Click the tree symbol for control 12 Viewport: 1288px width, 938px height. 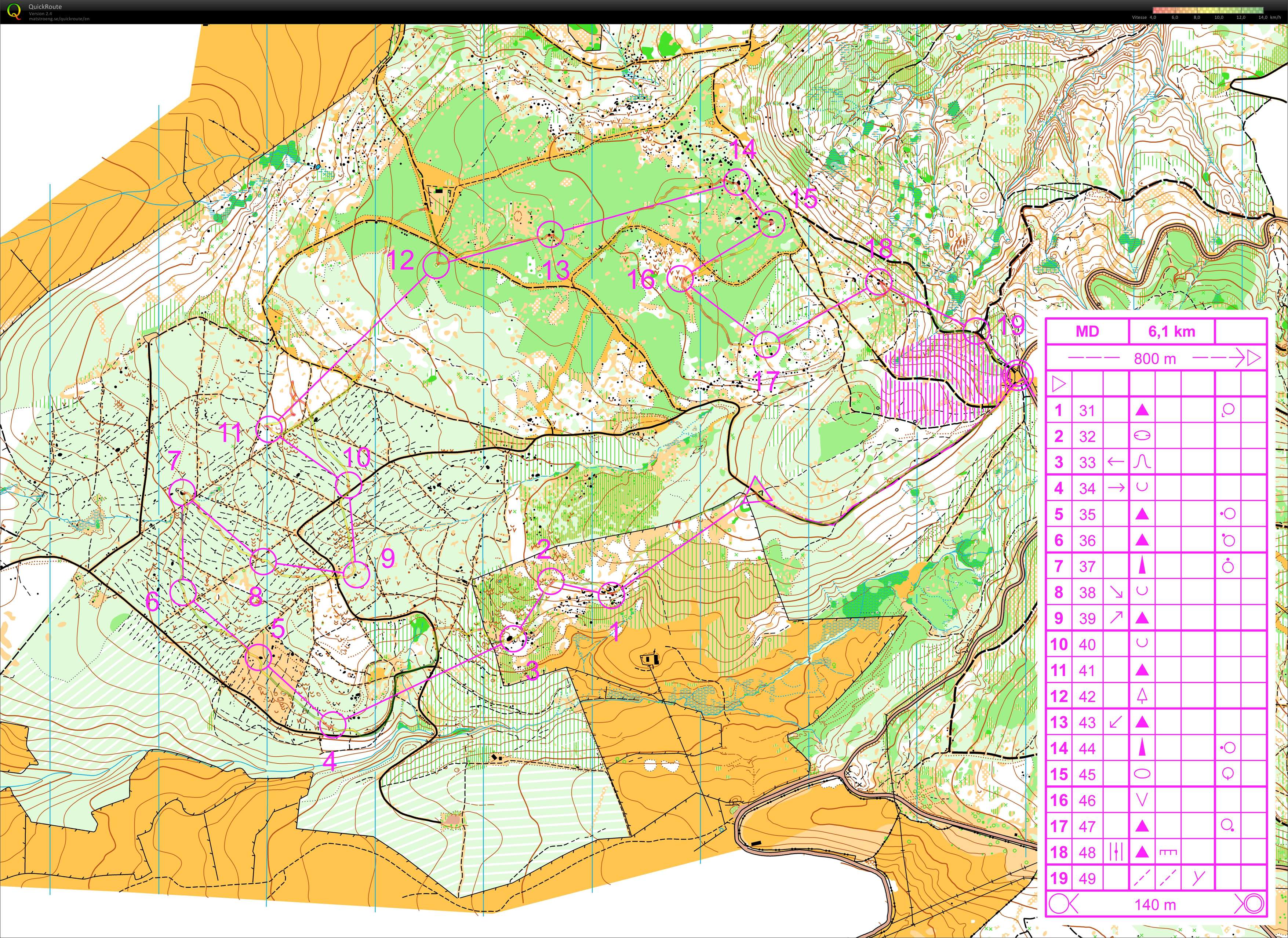point(1142,696)
